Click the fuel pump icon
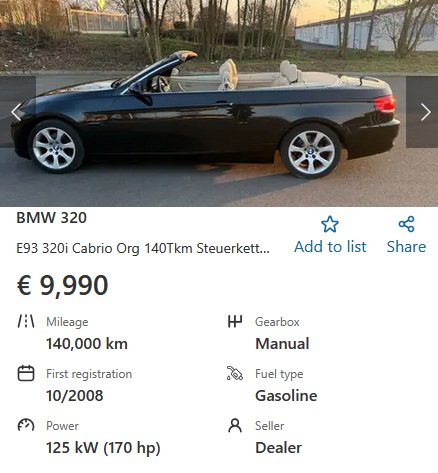Viewport: 438px width, 473px height. [x=235, y=373]
